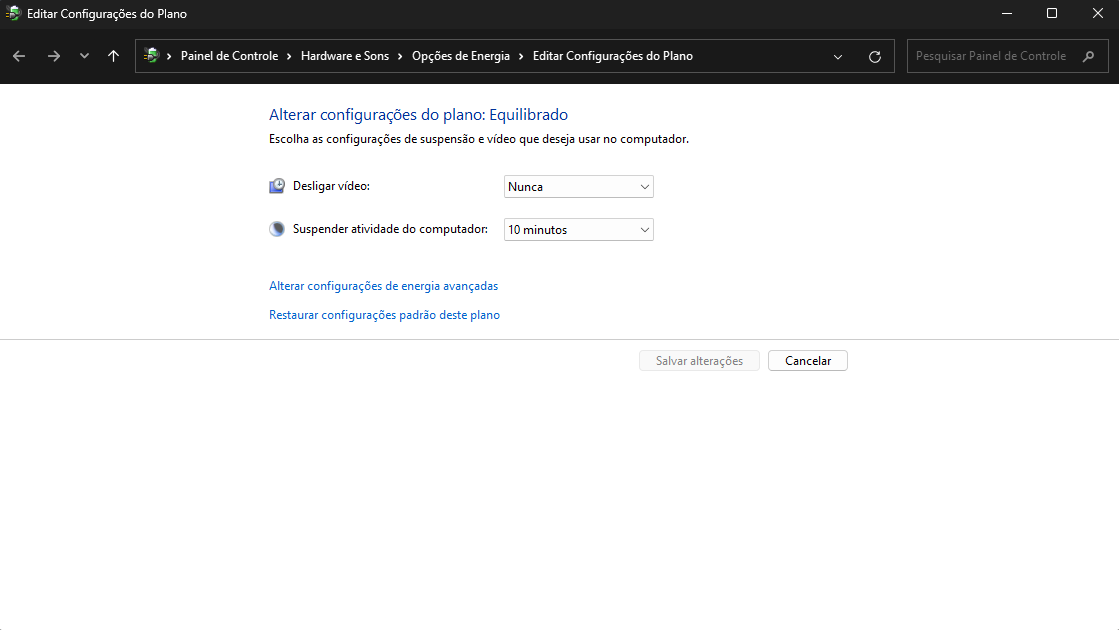Open Alterar configurações de energia avançadas
This screenshot has height=630, width=1119.
(x=383, y=286)
